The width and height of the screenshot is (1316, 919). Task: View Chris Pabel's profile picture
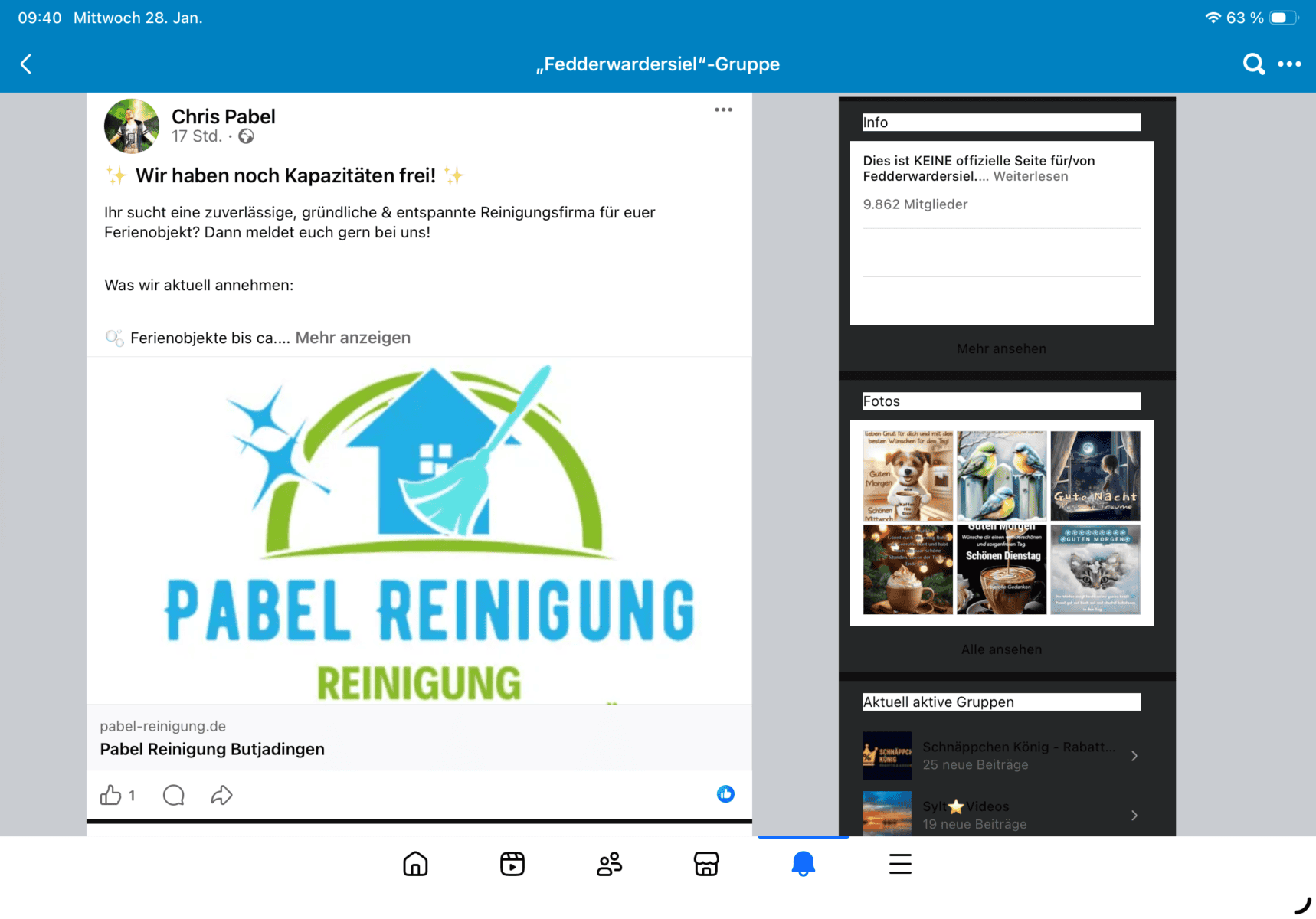pyautogui.click(x=132, y=126)
